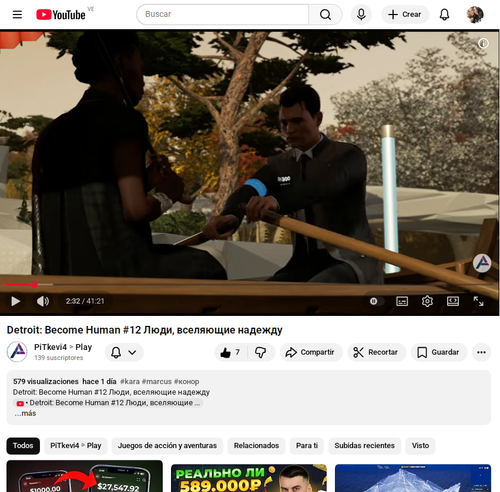This screenshot has height=492, width=500.
Task: Enter fullscreen mode
Action: [x=478, y=301]
